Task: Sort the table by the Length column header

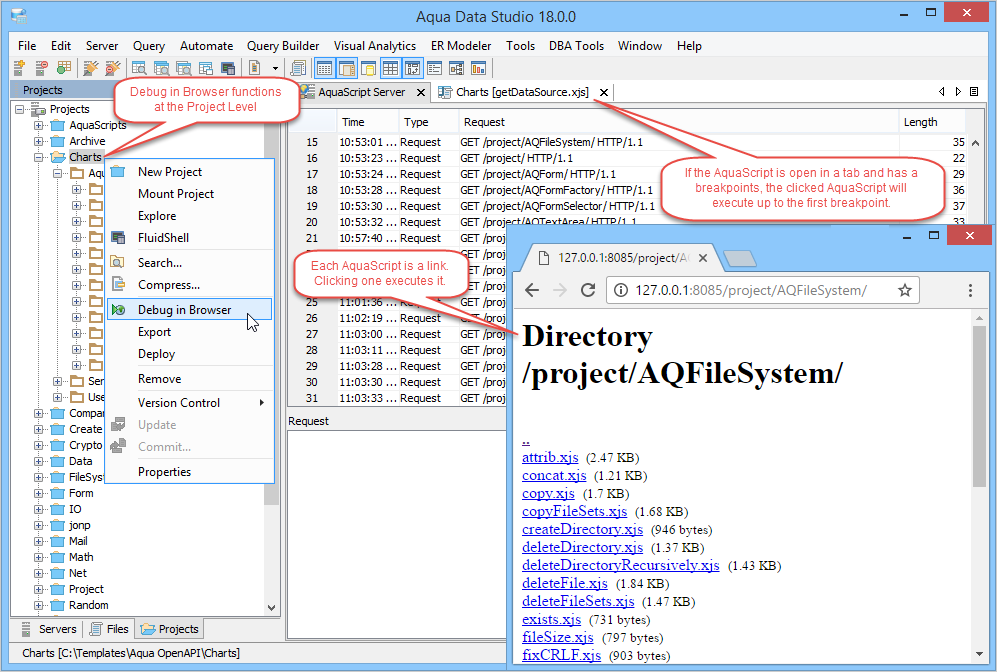Action: [932, 122]
